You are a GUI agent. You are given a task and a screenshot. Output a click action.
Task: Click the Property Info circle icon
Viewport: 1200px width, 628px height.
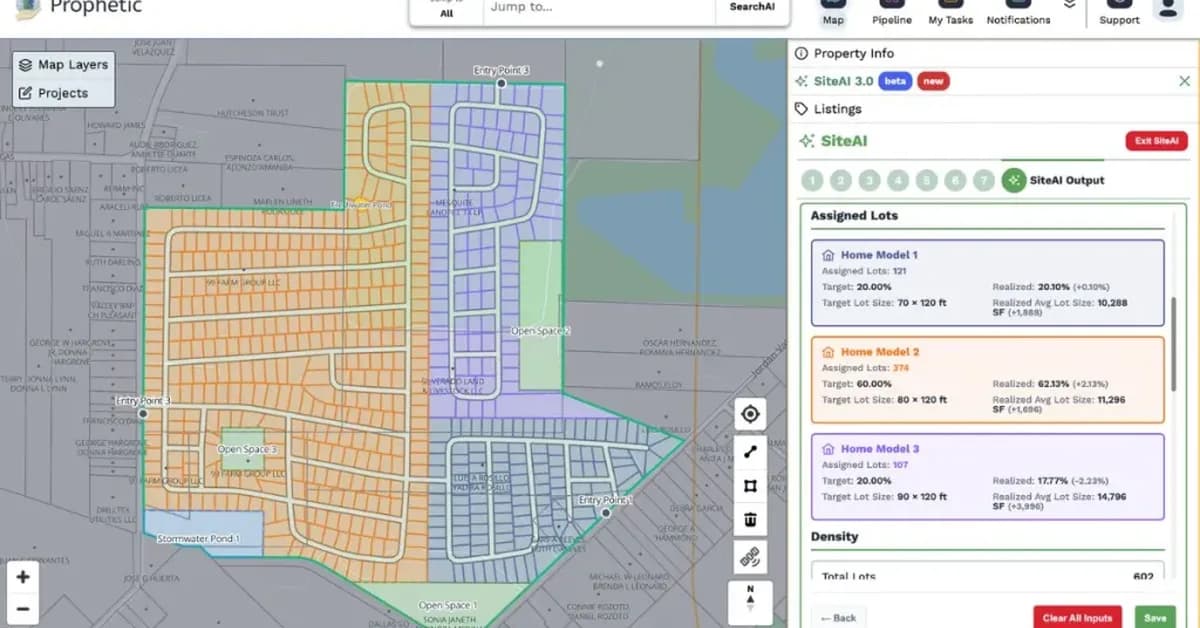[801, 53]
